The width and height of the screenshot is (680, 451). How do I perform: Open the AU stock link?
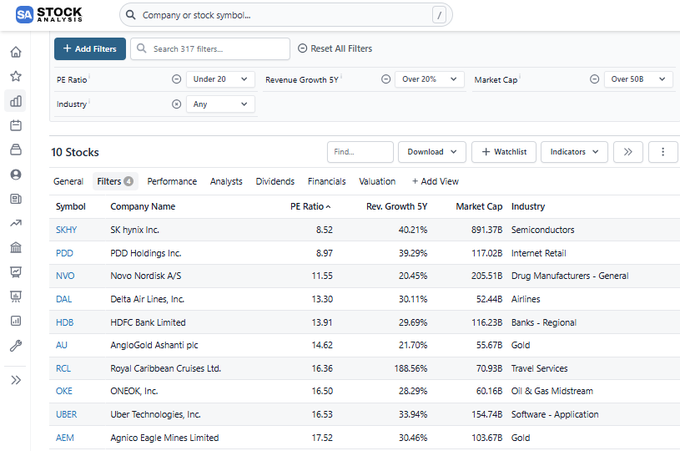61,345
